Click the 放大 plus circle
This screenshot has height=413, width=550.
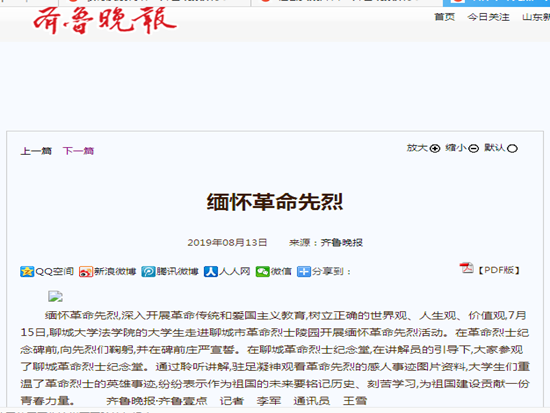pos(435,149)
